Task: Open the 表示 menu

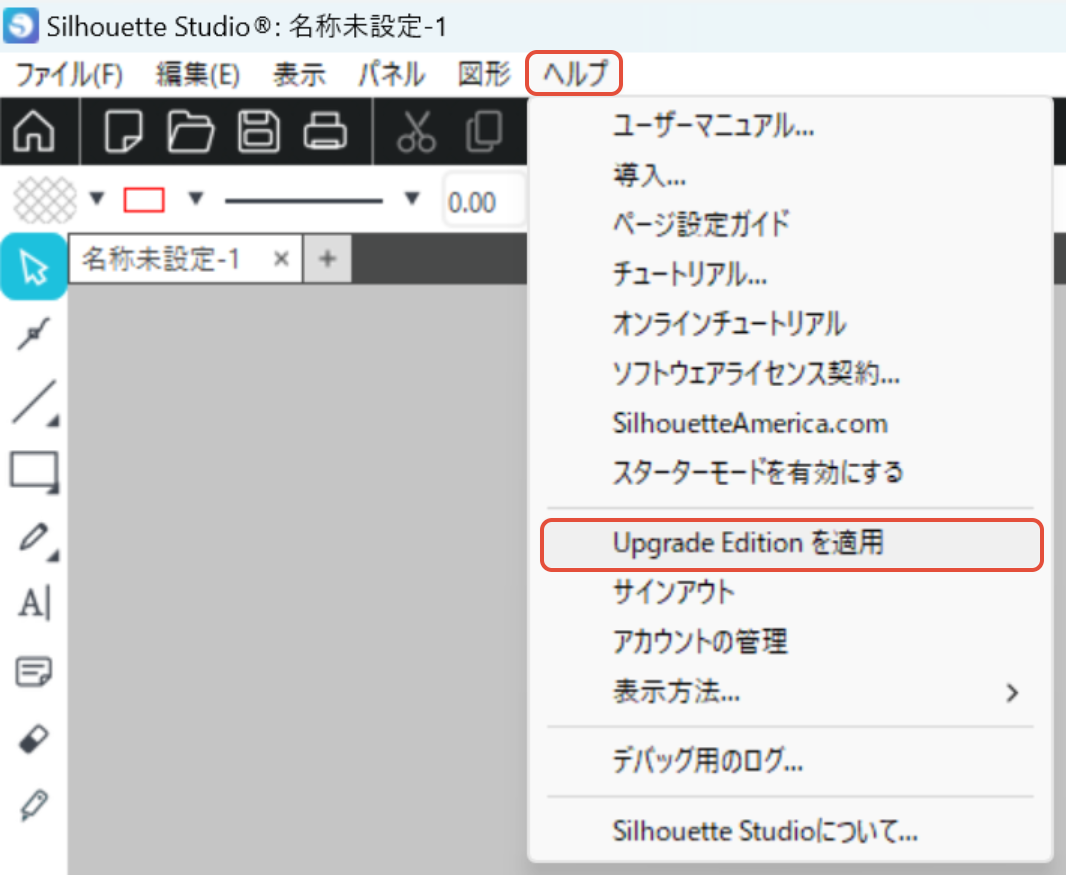Action: click(300, 74)
